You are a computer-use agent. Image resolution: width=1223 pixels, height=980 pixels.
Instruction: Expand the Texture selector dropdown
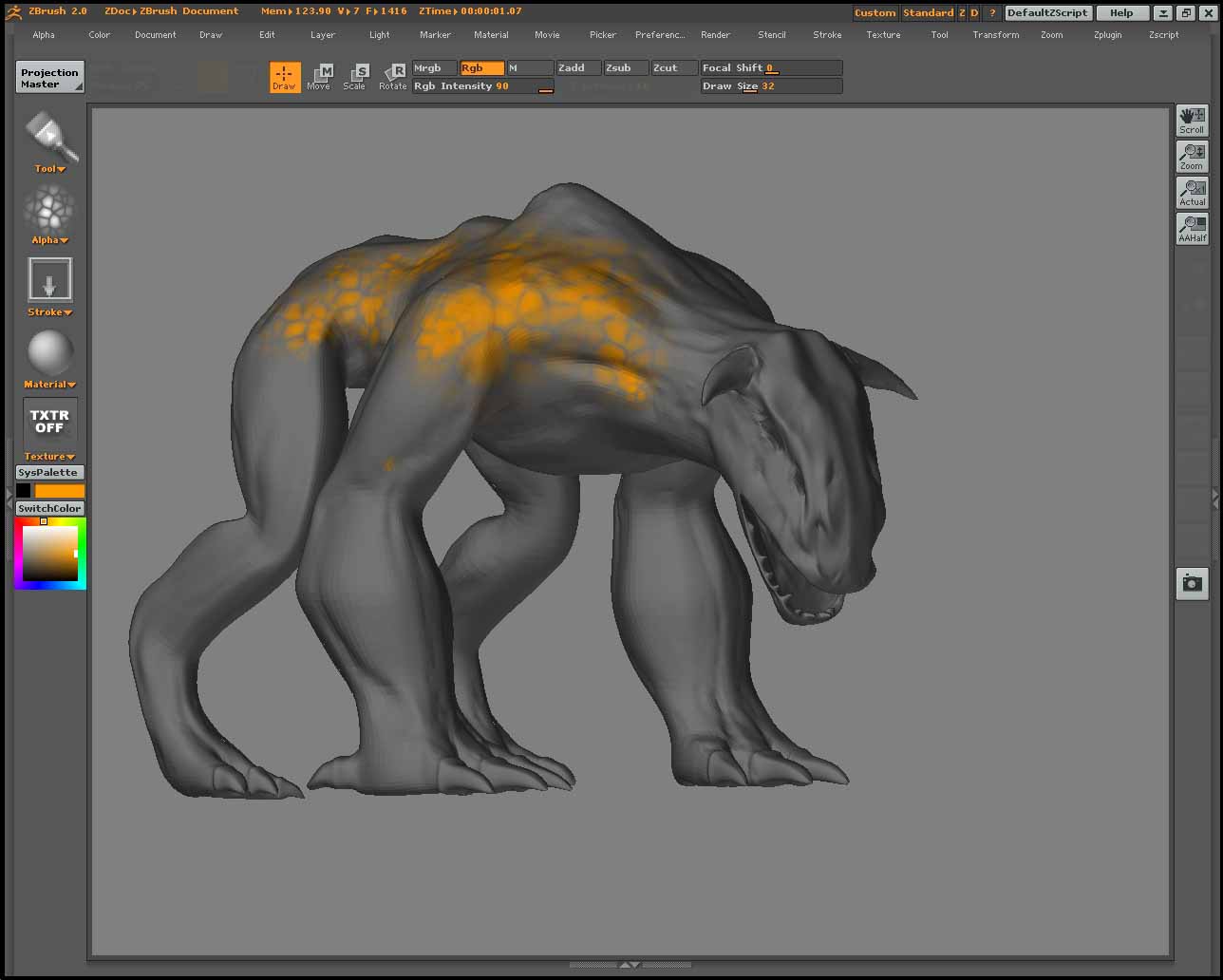[48, 456]
